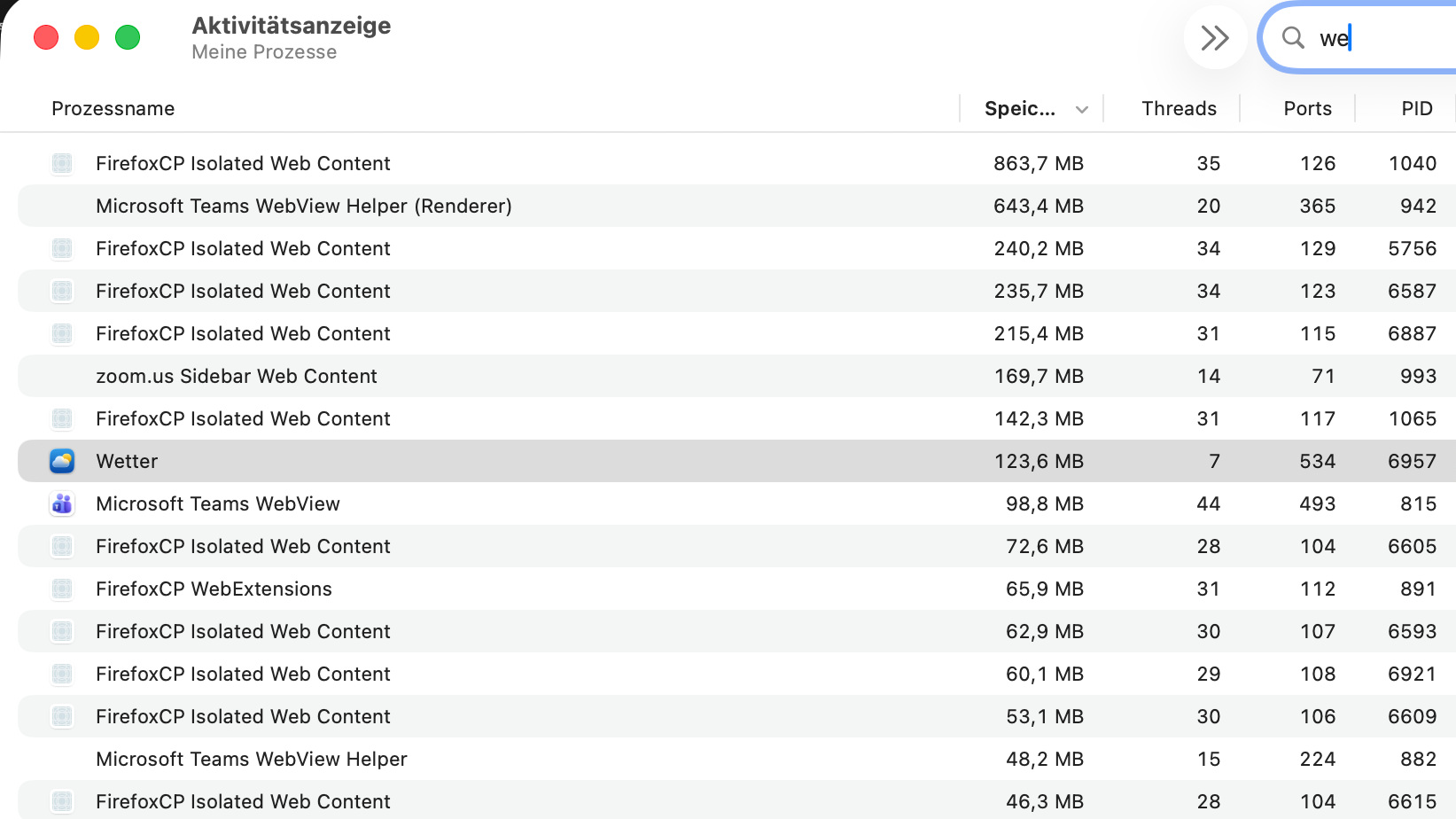Click the icon of FirefoxCP process PID 6605
The image size is (1456, 819).
pyautogui.click(x=62, y=546)
